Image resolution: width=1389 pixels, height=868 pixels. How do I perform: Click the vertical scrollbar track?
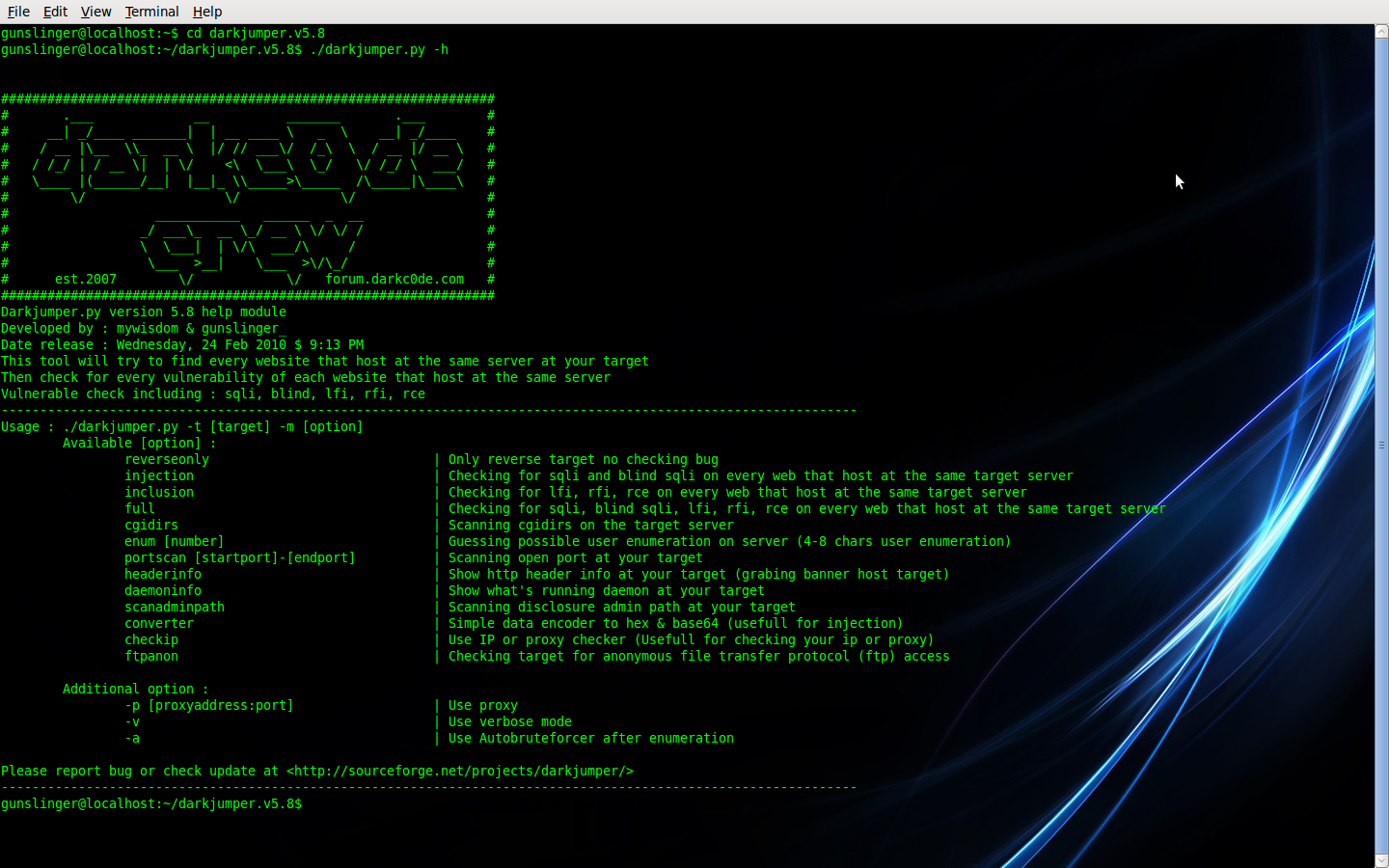tap(1381, 446)
